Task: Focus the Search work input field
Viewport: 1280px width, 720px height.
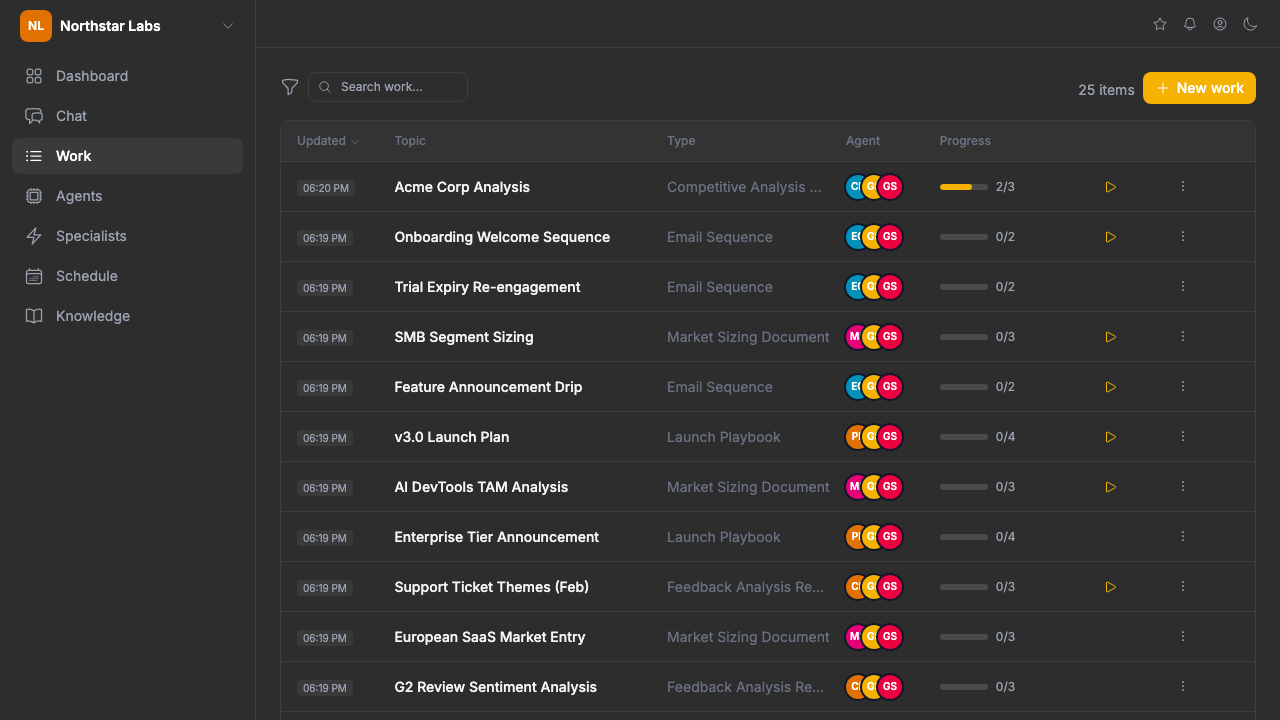Action: point(388,87)
